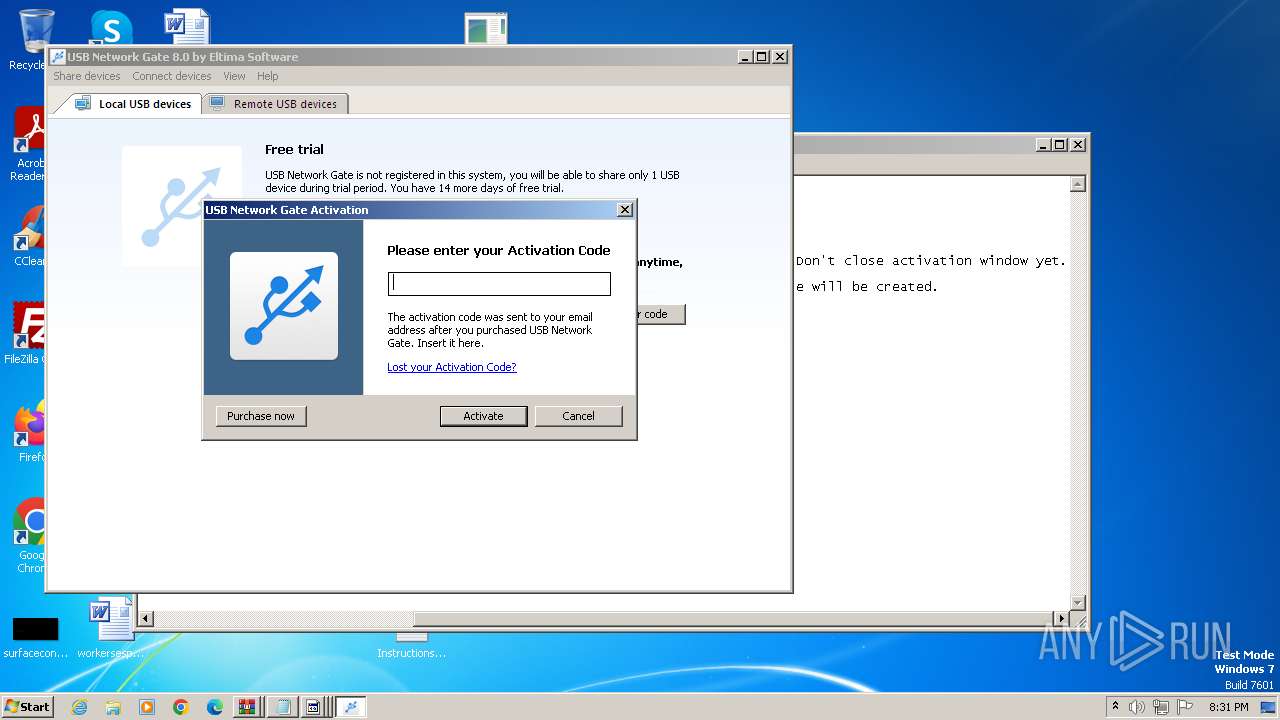Open network status icon in system tray
Screen dimensions: 1280x720
[x=1160, y=707]
